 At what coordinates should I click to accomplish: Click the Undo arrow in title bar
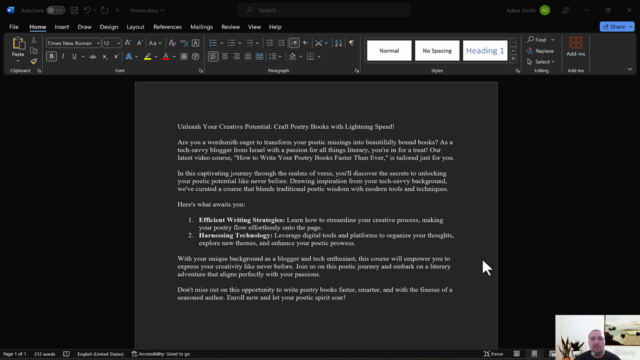pos(87,10)
